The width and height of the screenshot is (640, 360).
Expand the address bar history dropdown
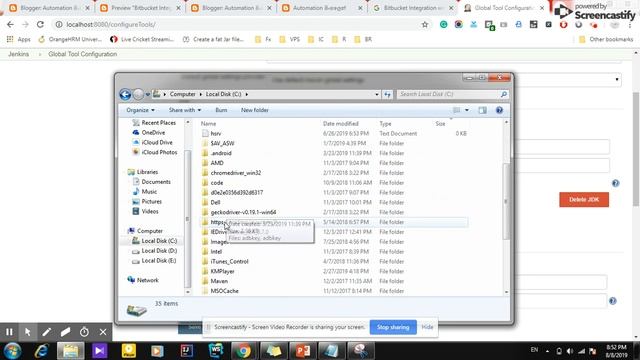point(377,94)
